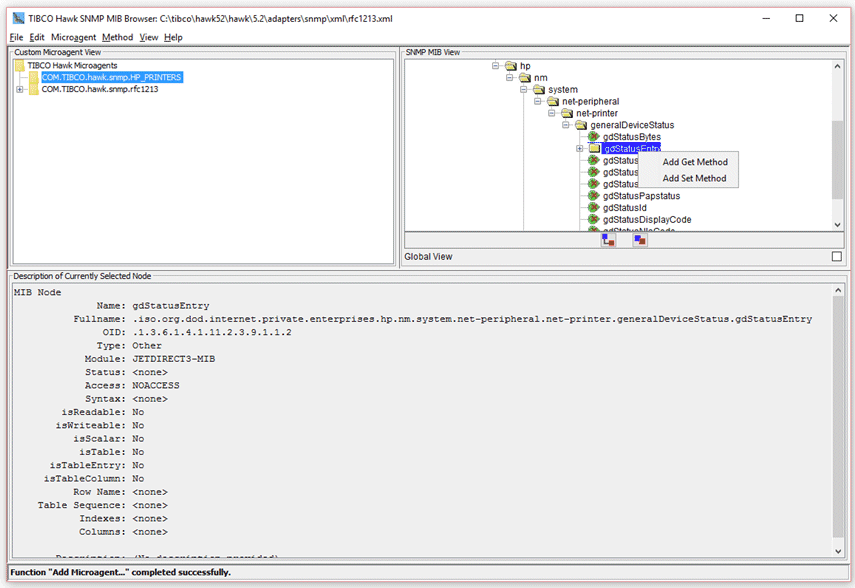Expand the COM.TIBCO.hawk.snmp.rfc1213 microagent

[19, 89]
